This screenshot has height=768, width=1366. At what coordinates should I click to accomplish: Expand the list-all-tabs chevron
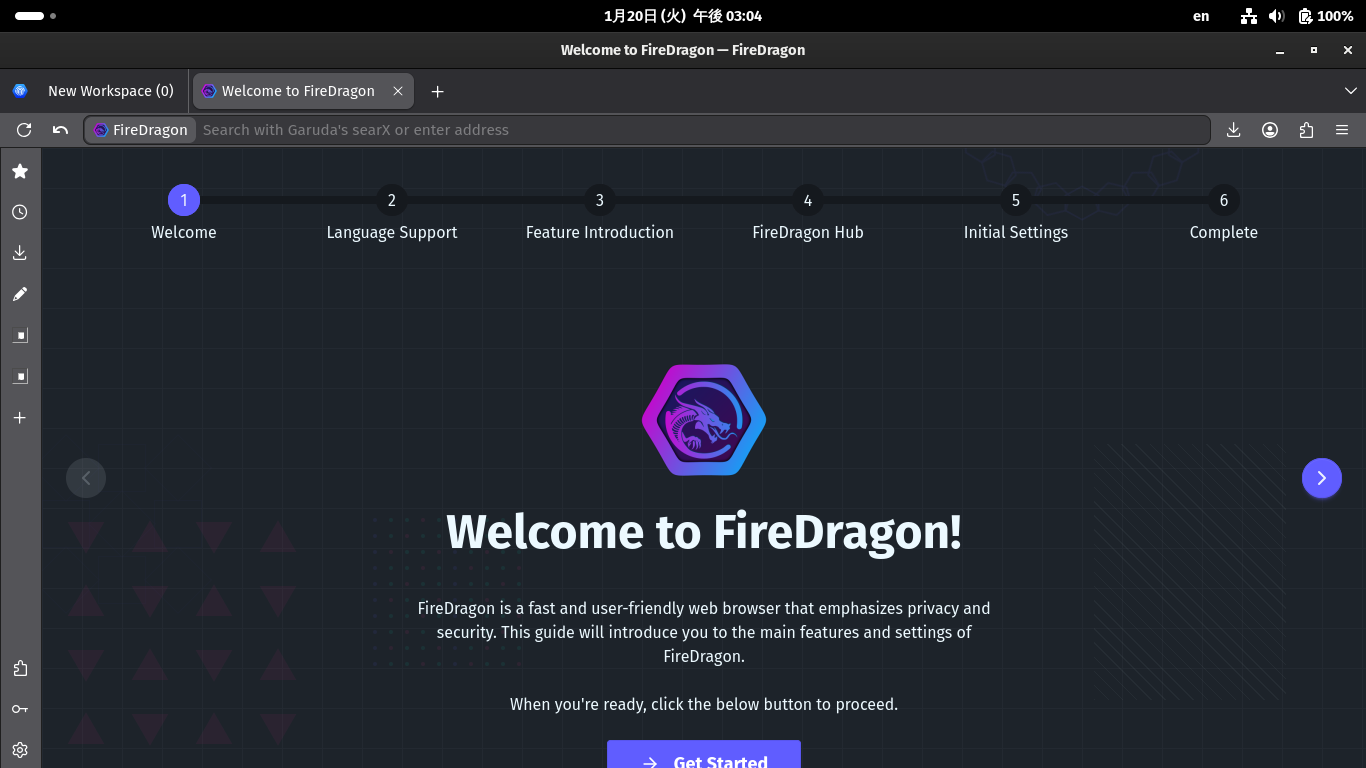[x=1351, y=91]
